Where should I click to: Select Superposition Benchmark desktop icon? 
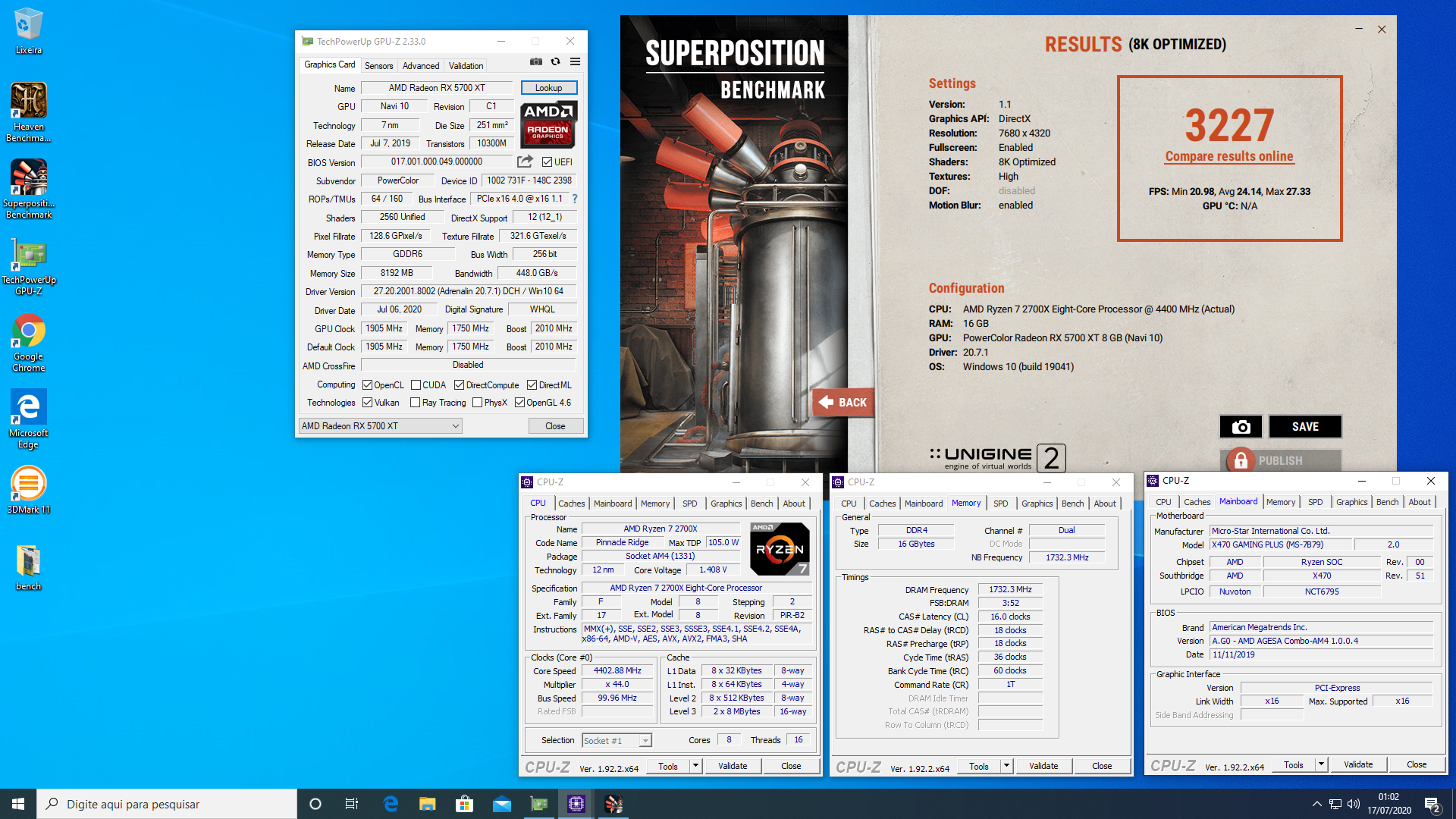pyautogui.click(x=29, y=189)
